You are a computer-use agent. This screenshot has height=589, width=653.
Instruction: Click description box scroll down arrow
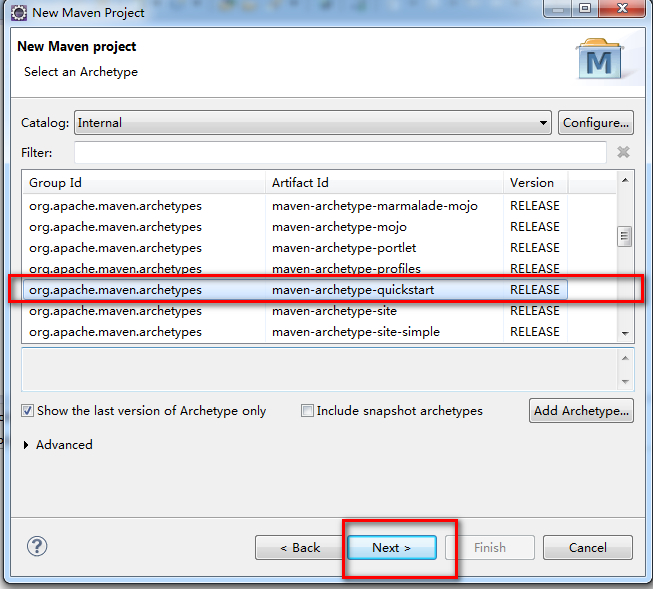point(625,381)
